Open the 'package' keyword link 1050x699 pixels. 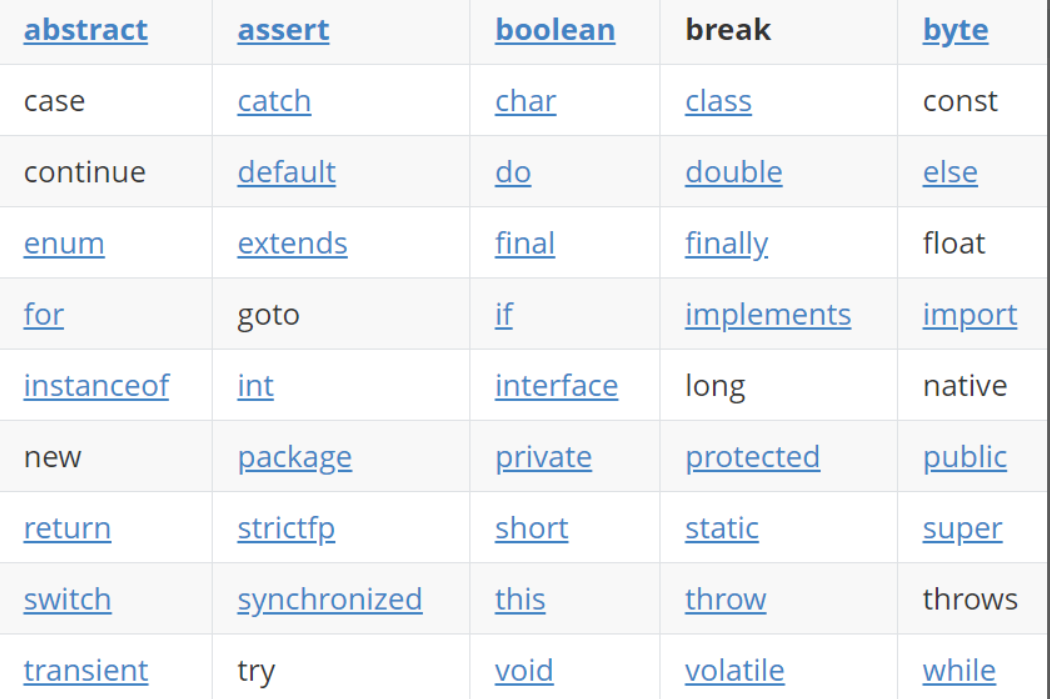click(x=294, y=457)
